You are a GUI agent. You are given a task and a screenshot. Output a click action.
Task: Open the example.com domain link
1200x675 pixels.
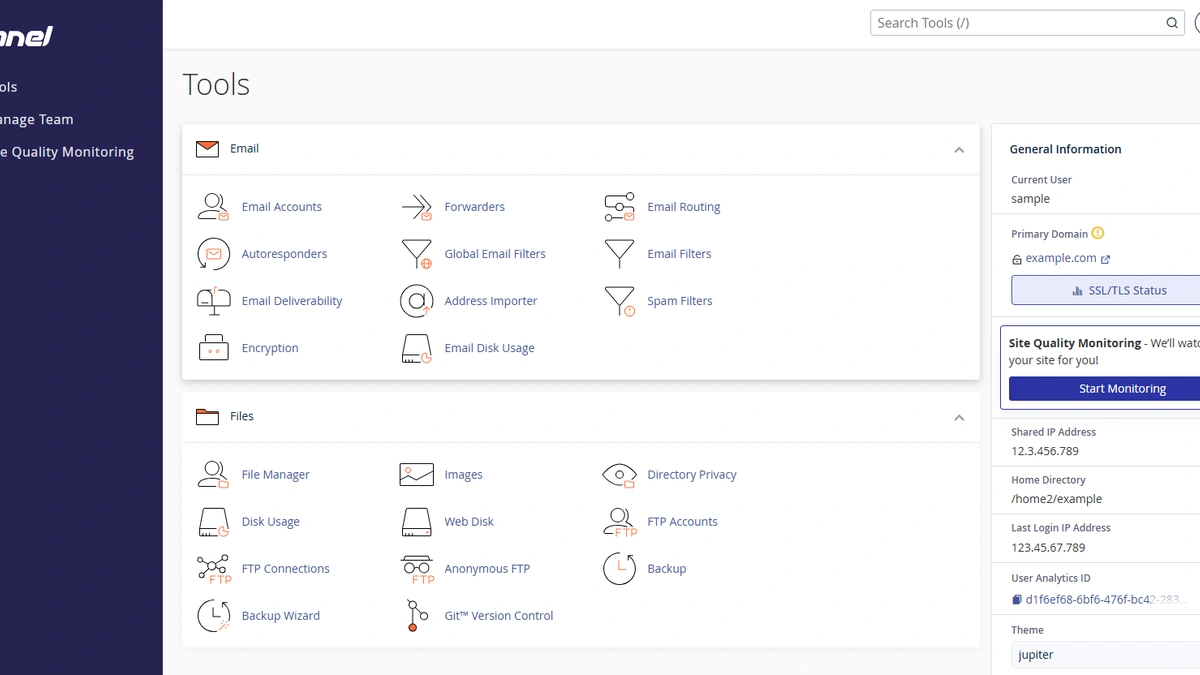click(1061, 258)
